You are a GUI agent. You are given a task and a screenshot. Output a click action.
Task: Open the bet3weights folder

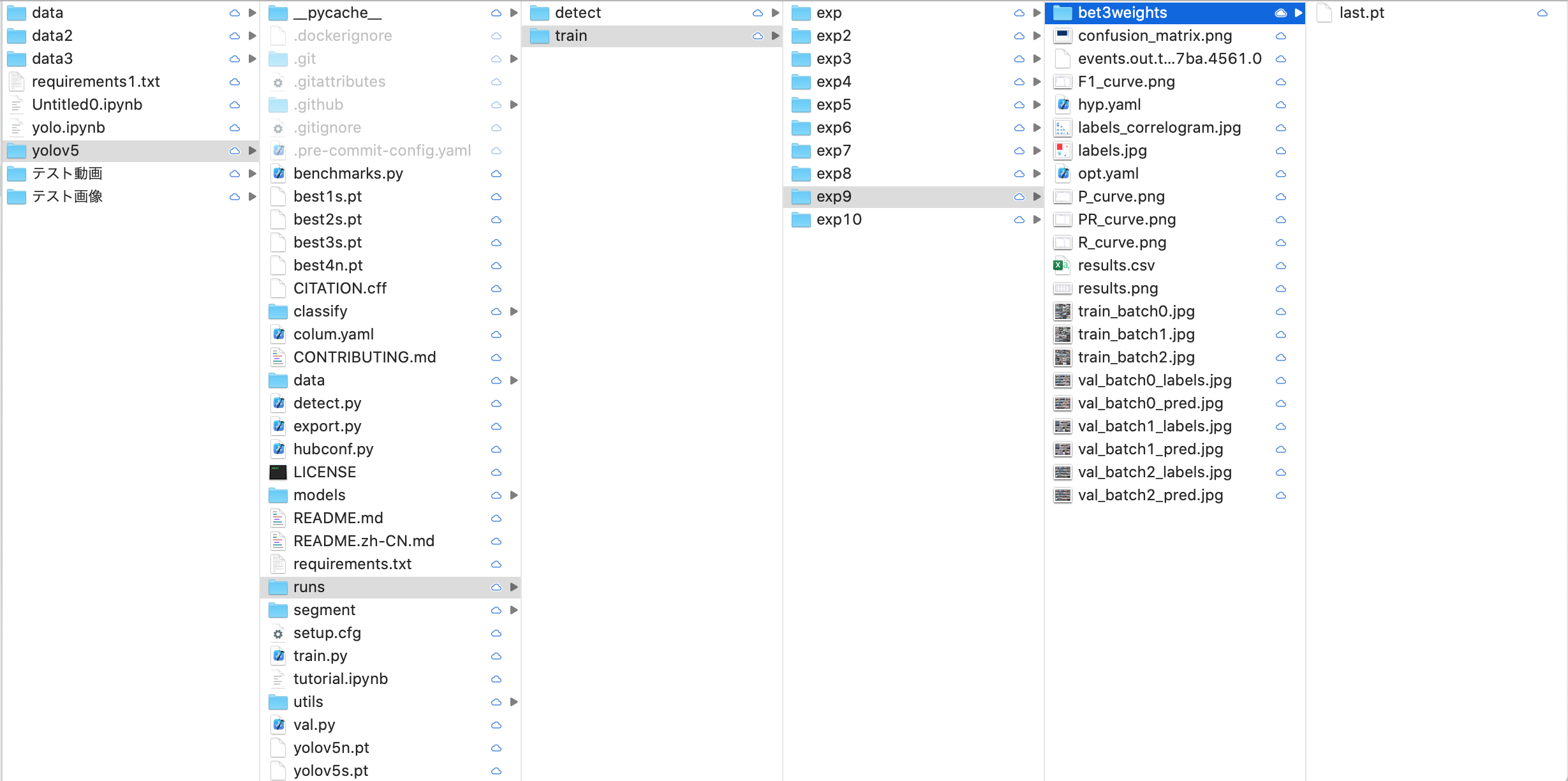pyautogui.click(x=1123, y=12)
